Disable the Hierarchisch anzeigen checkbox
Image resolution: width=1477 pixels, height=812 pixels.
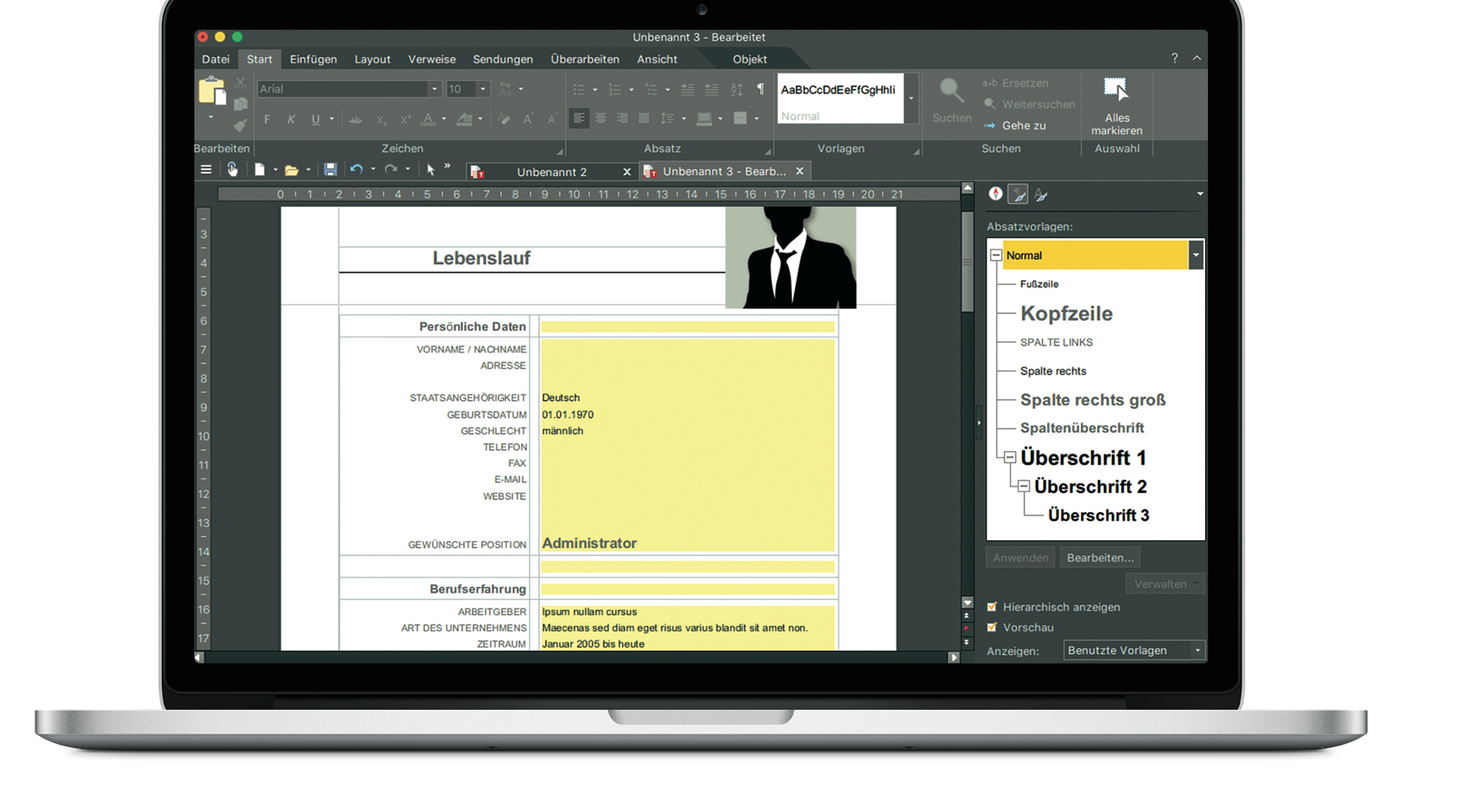(x=992, y=607)
